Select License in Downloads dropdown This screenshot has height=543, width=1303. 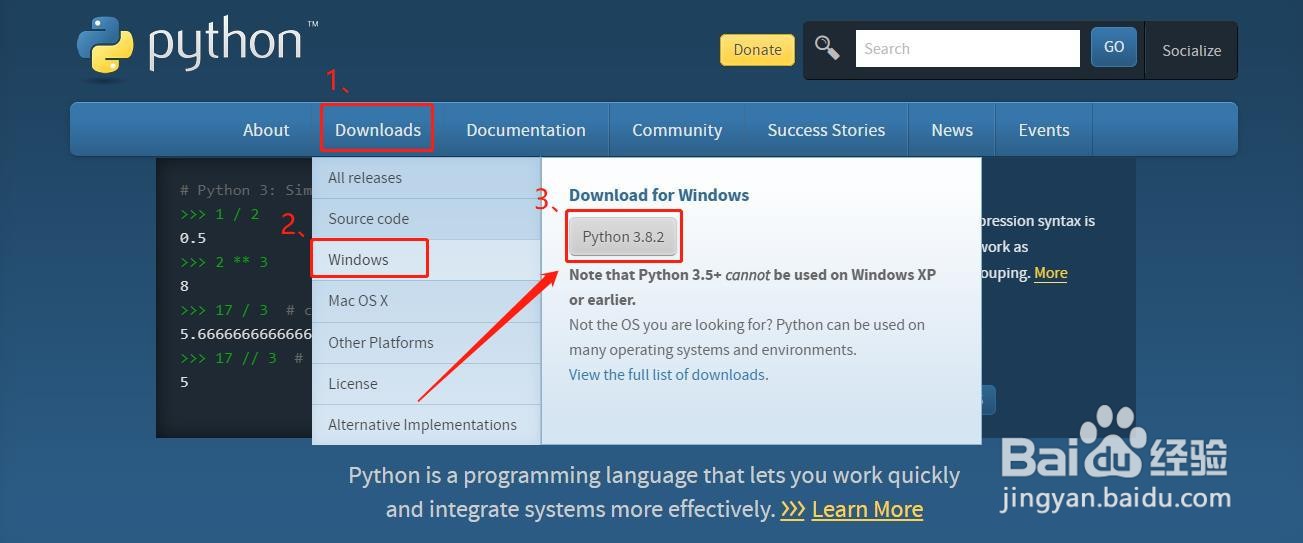(427, 384)
